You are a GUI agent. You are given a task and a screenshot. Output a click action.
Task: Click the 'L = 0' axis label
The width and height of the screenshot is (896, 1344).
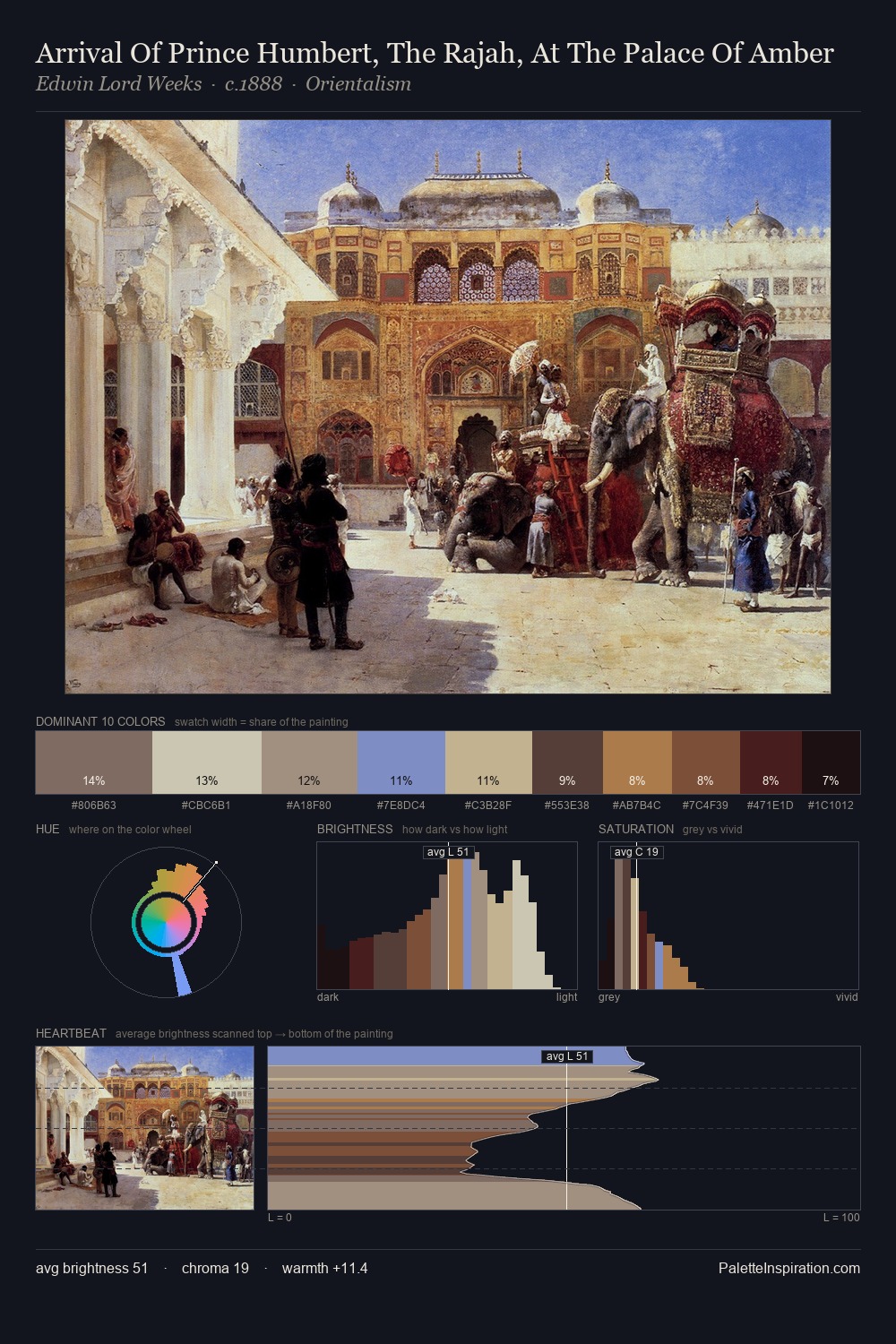pyautogui.click(x=280, y=1218)
